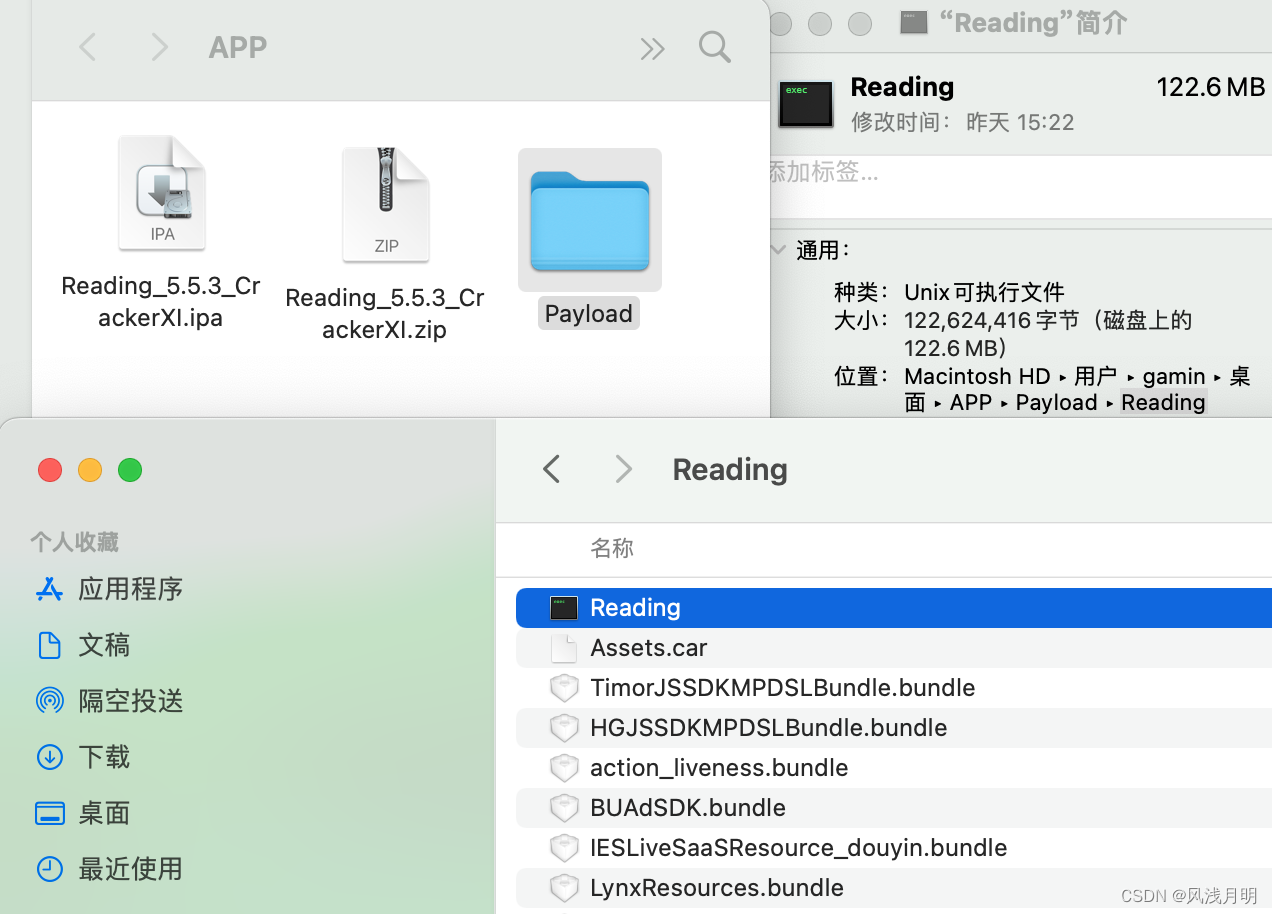Go back in the APP Finder window

click(x=88, y=47)
